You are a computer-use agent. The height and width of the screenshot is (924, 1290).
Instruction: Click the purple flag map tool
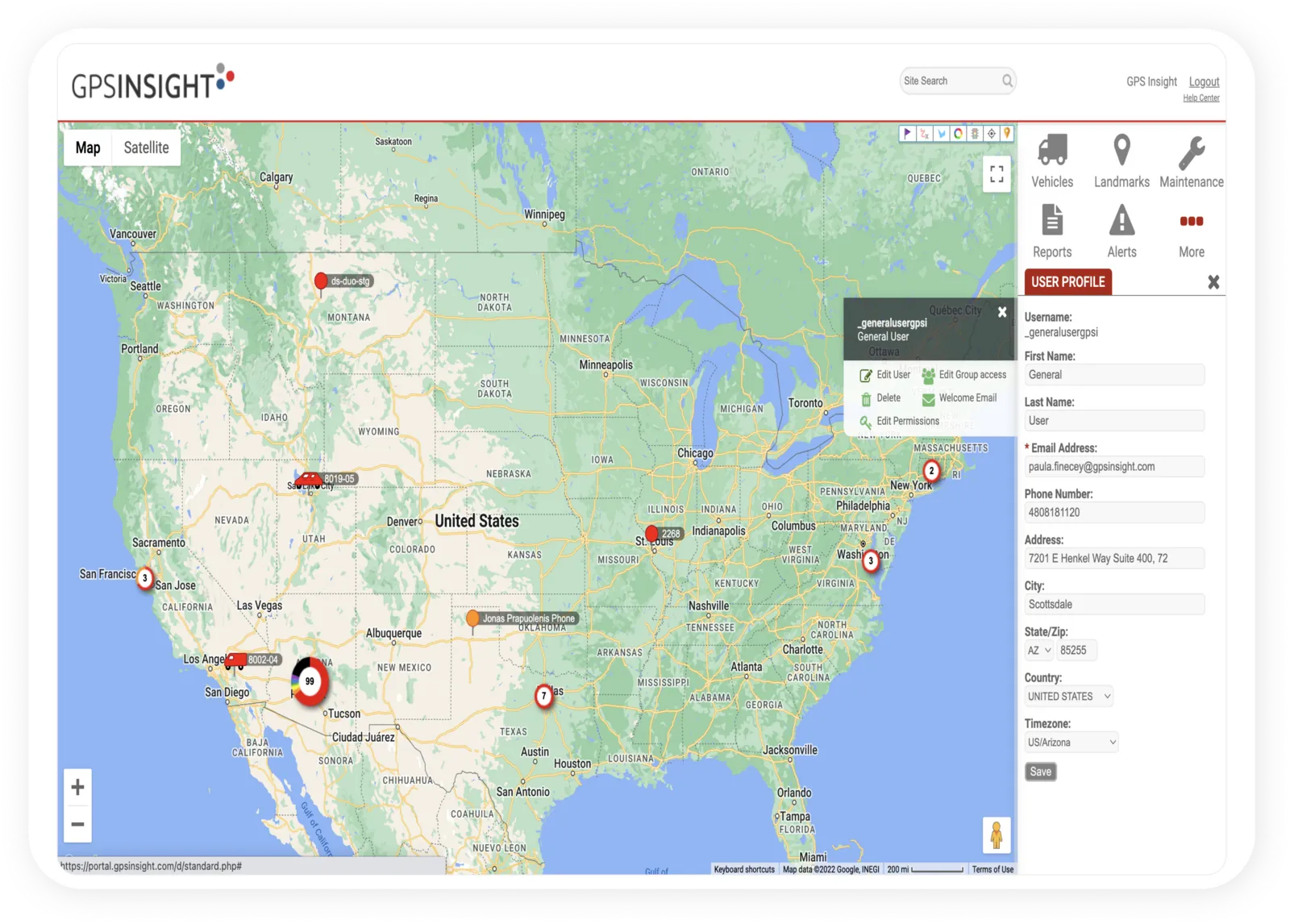pos(908,133)
